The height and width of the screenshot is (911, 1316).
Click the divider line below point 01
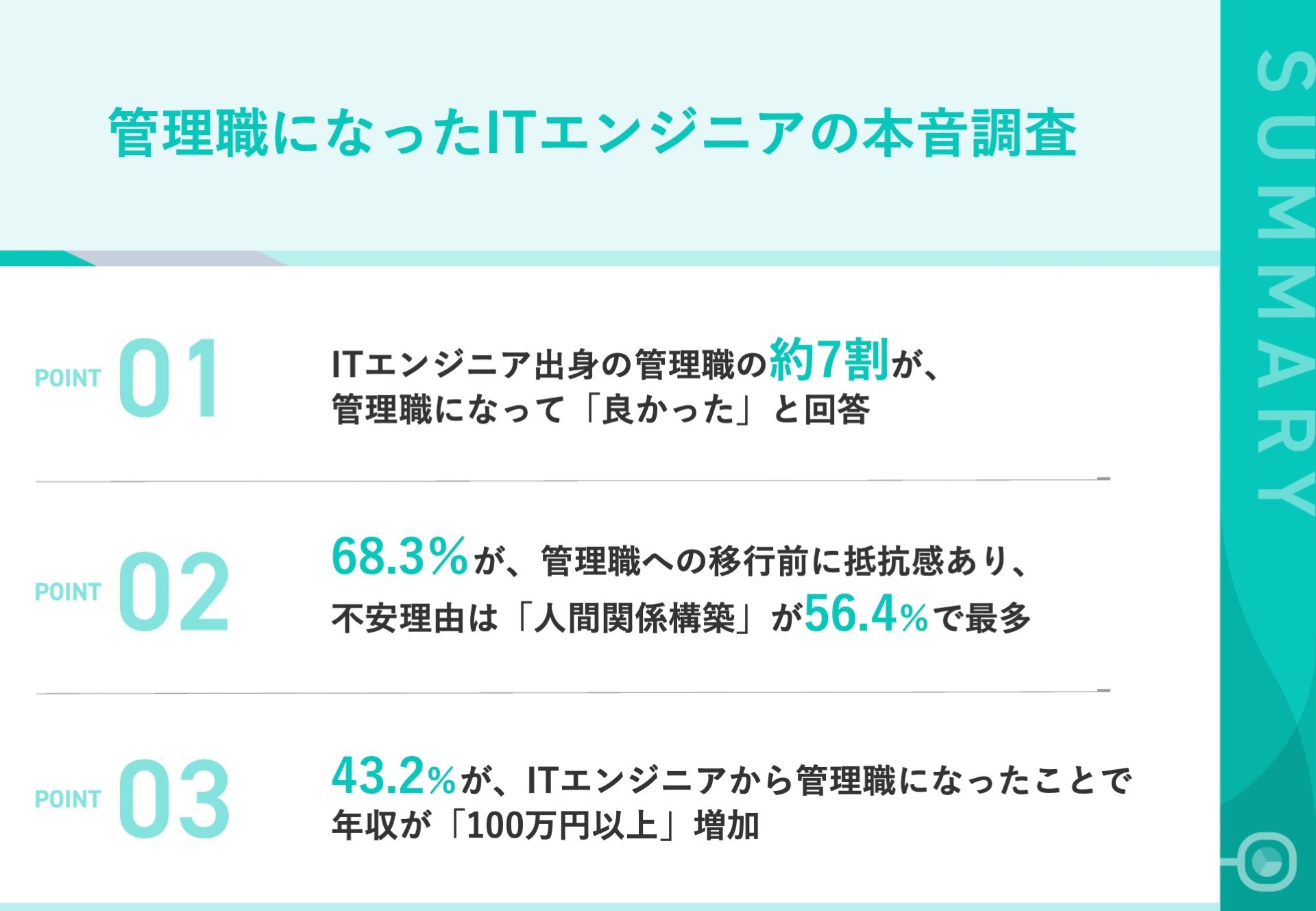tap(572, 481)
